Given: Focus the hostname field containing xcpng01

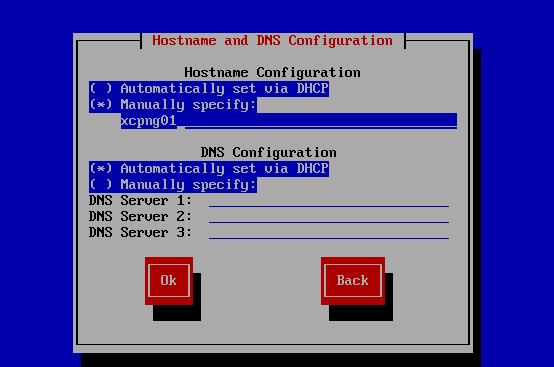Looking at the screenshot, I should [289, 121].
